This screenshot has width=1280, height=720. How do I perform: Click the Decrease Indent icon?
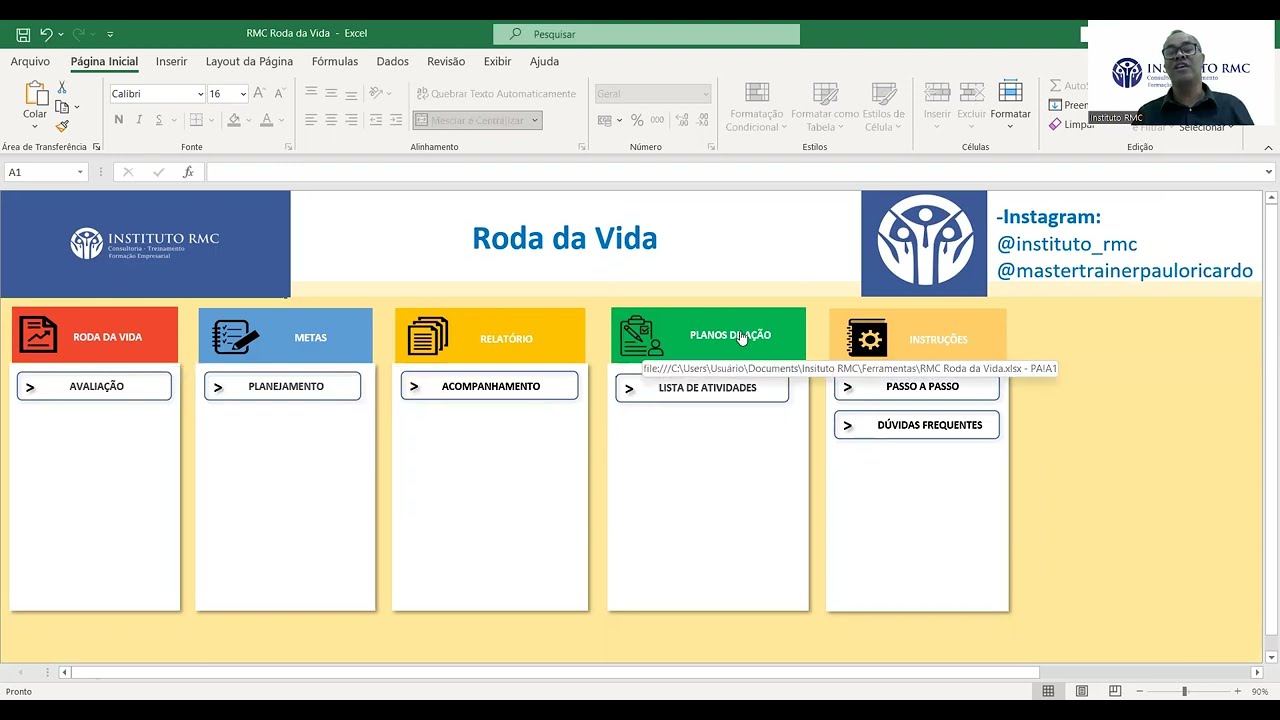[x=376, y=120]
